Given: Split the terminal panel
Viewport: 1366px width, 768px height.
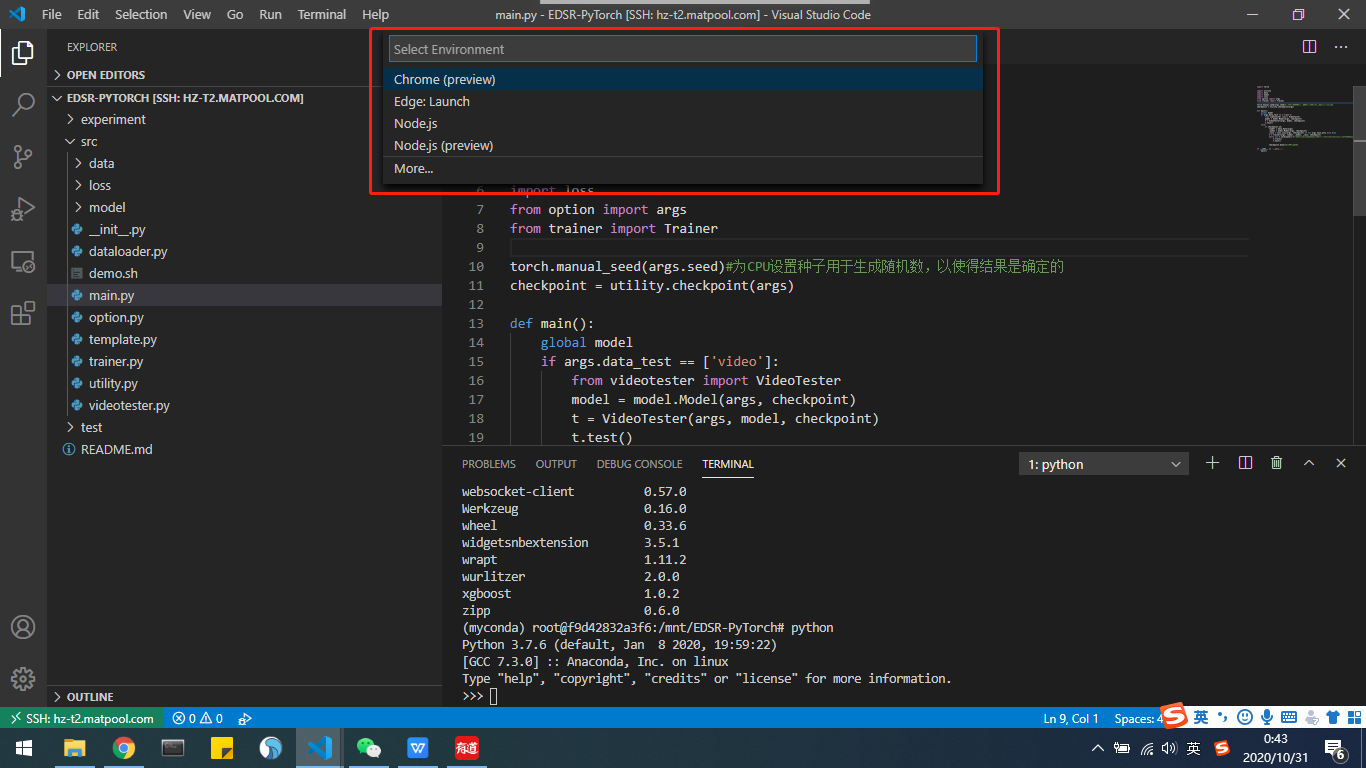Looking at the screenshot, I should [1245, 463].
